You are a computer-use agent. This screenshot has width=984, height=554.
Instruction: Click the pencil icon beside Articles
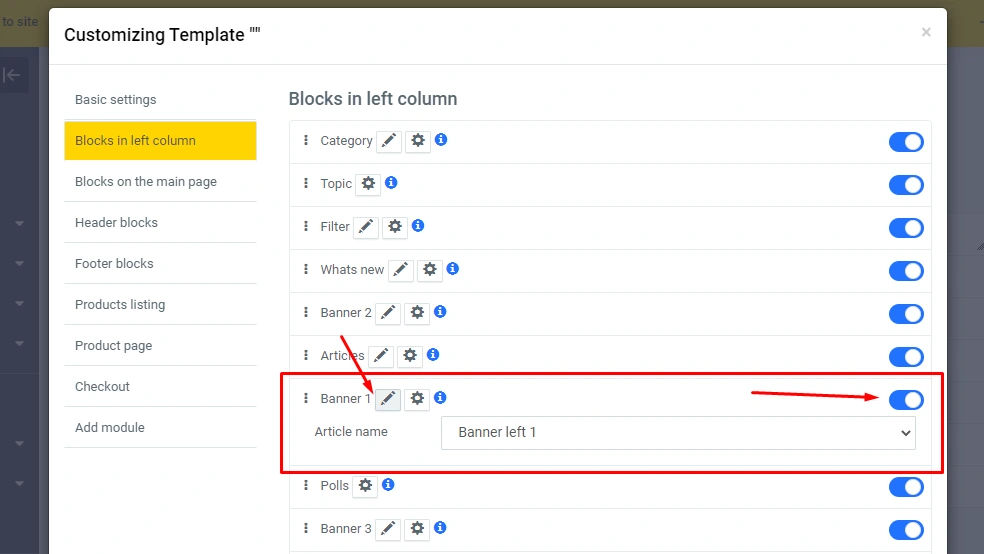tap(381, 356)
